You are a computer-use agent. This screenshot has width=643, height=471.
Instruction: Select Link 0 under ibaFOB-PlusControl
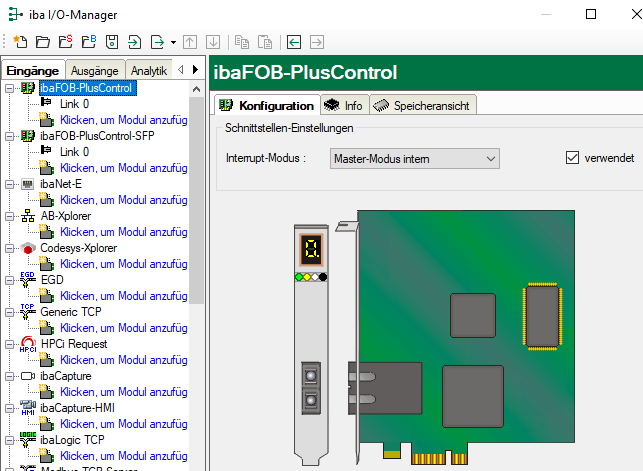73,104
